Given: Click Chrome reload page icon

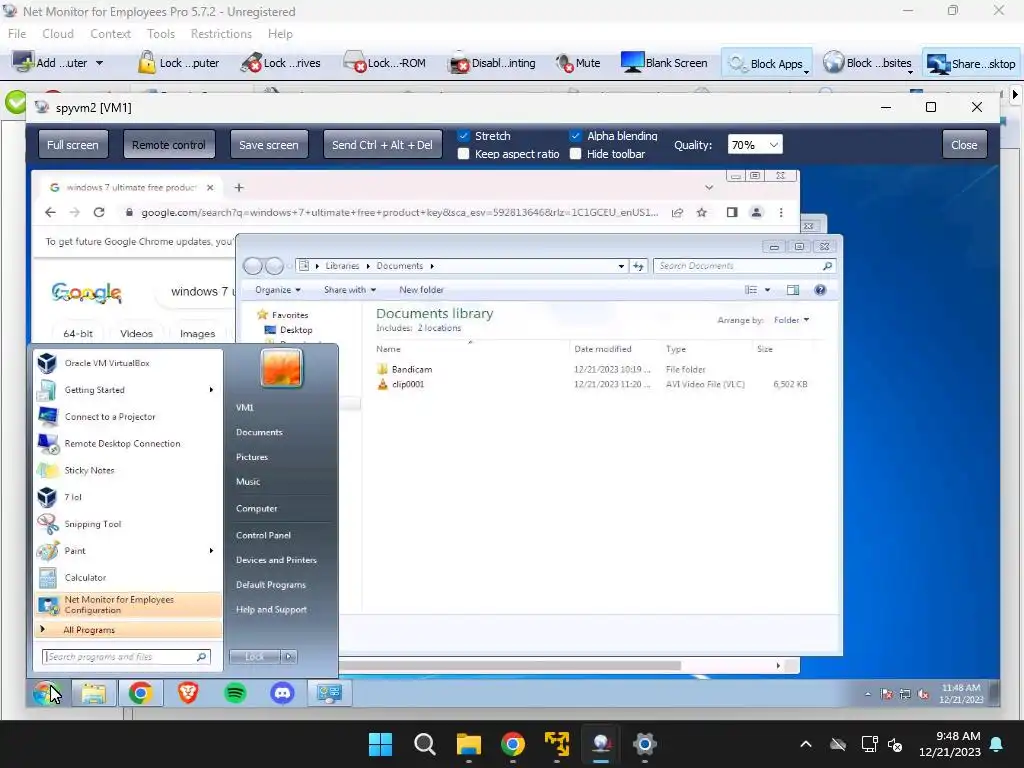Looking at the screenshot, I should click(x=99, y=212).
